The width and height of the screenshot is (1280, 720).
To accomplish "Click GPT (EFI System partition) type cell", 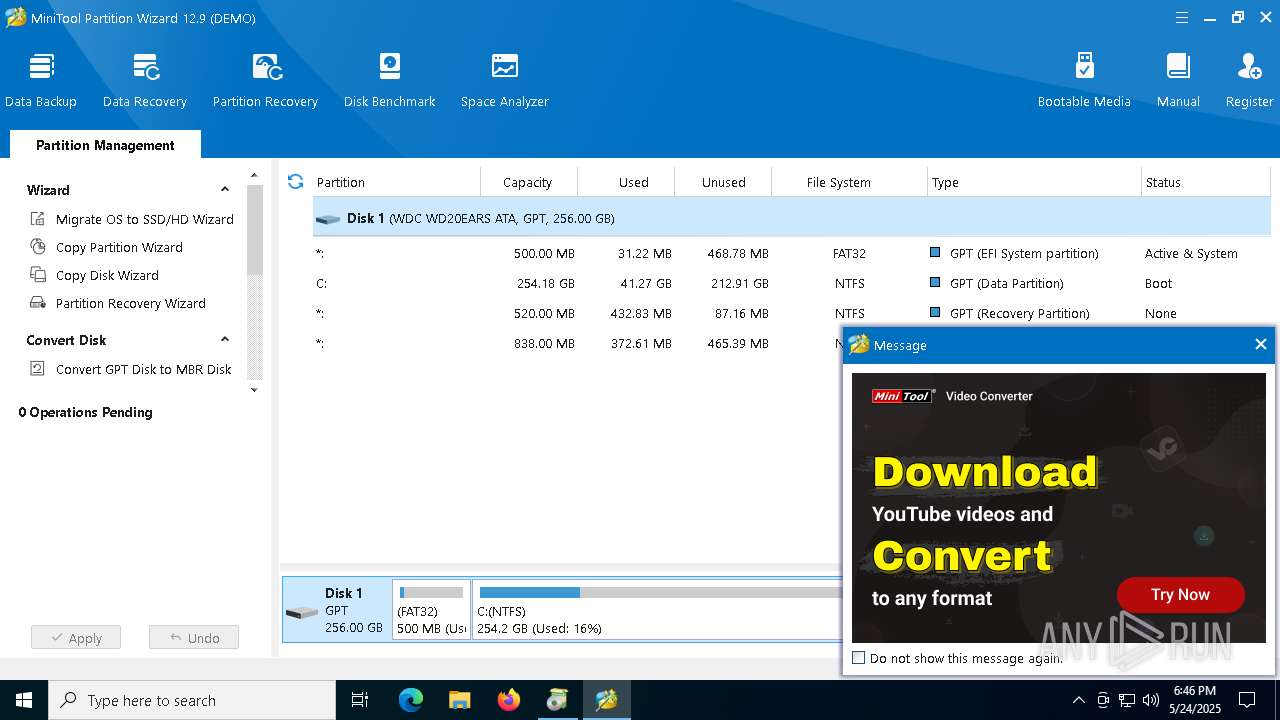I will (x=1024, y=253).
